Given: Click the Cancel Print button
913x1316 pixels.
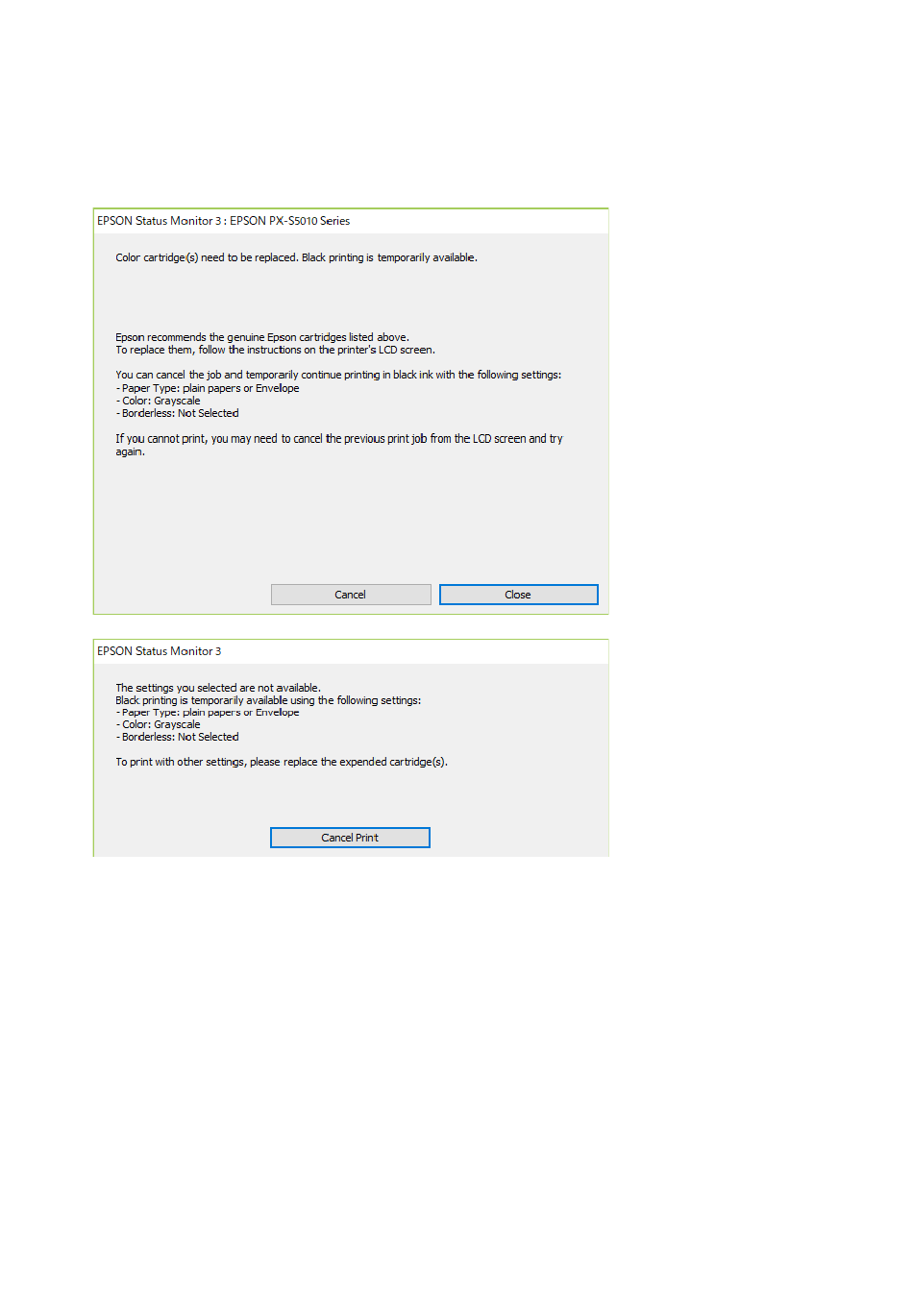Looking at the screenshot, I should point(350,838).
